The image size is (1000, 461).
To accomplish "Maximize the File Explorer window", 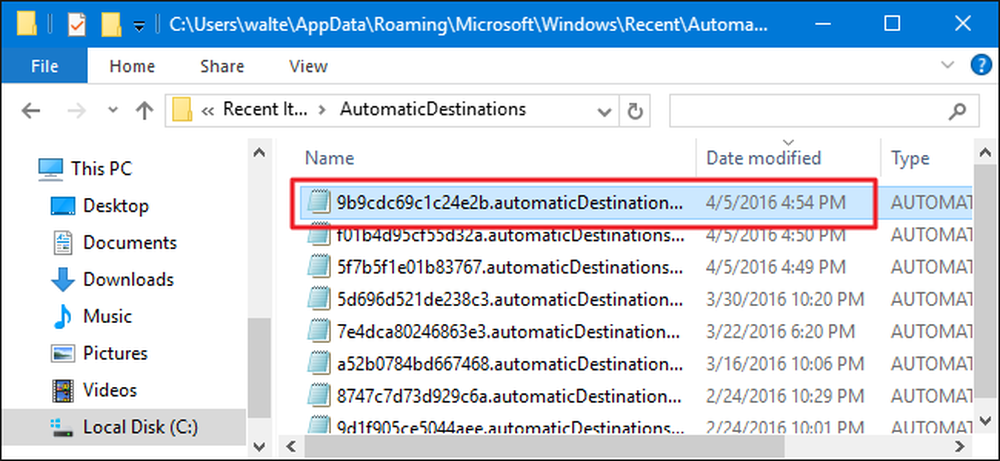I will (x=893, y=24).
